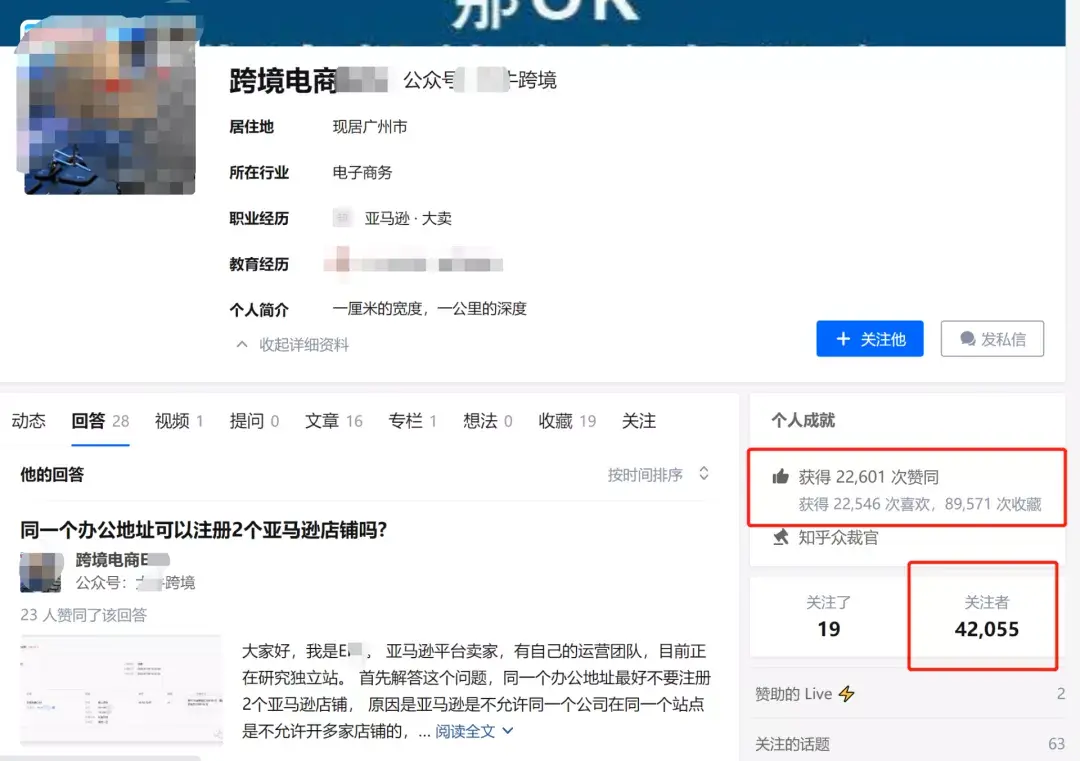Viewport: 1080px width, 761px height.
Task: Click the briefcase icon beside 亚马逊·大卖
Action: pyautogui.click(x=341, y=218)
